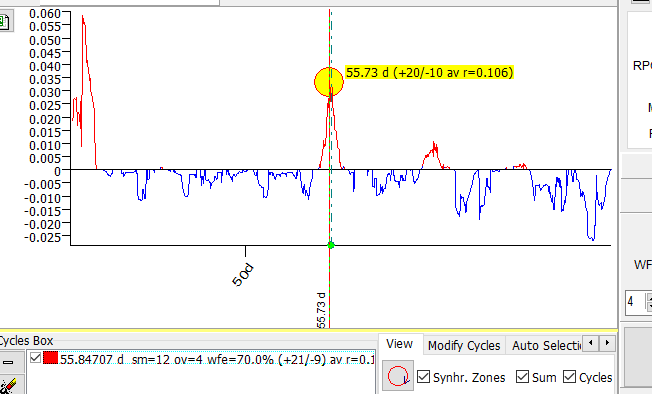Click the spreadsheet export icon beside chart

[x=4, y=22]
